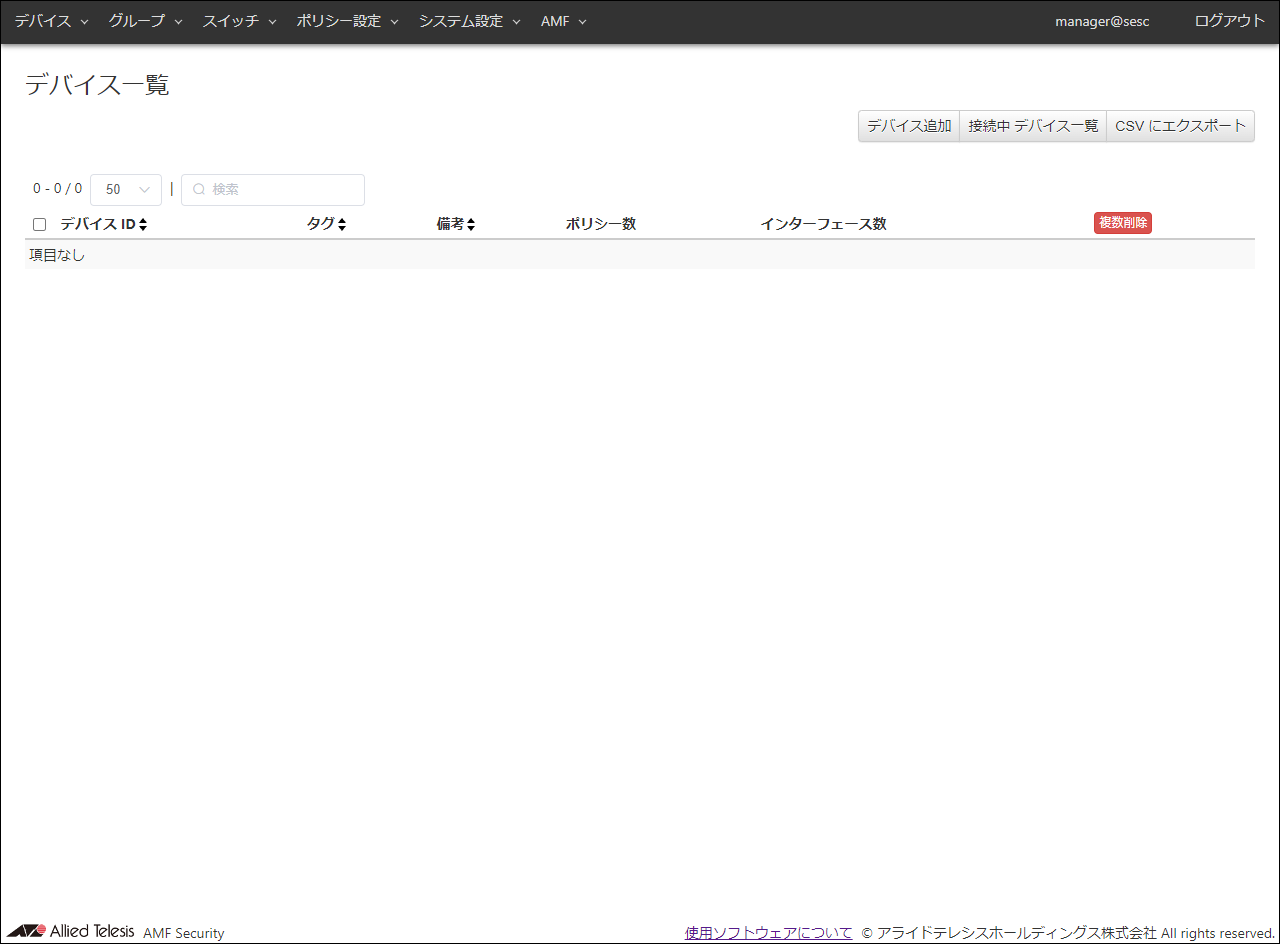Toggle the select-all devices checkbox
The width and height of the screenshot is (1280, 944).
click(40, 225)
